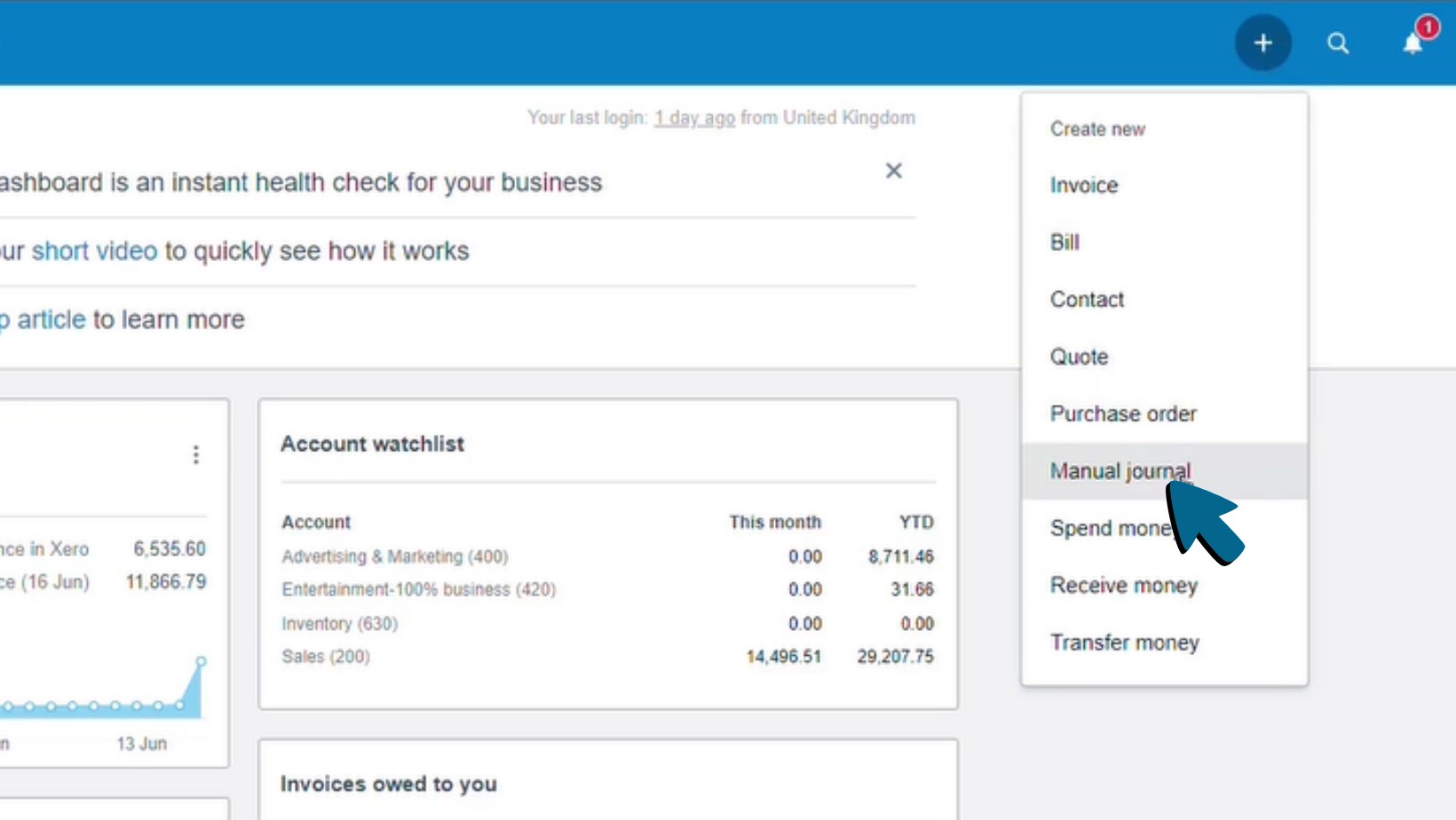Create a new Purchase order
This screenshot has width=1456, height=820.
[x=1122, y=413]
